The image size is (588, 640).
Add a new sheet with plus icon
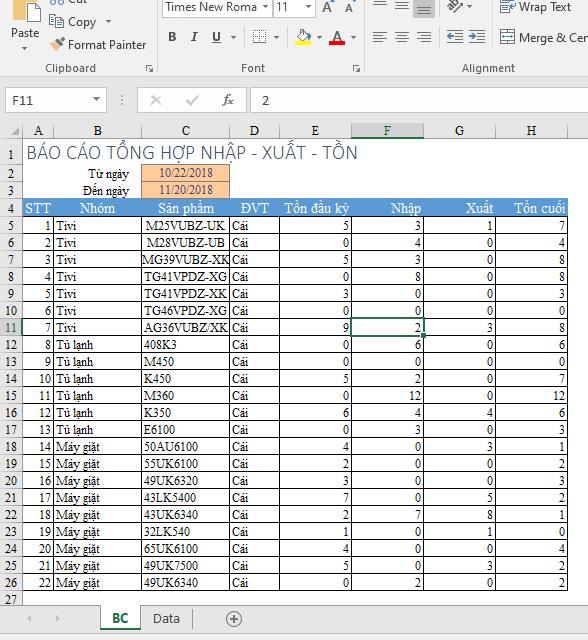coord(234,619)
